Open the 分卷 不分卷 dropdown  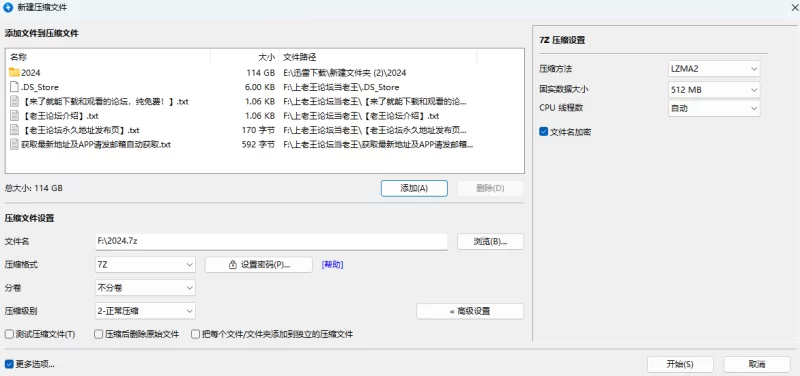(145, 288)
